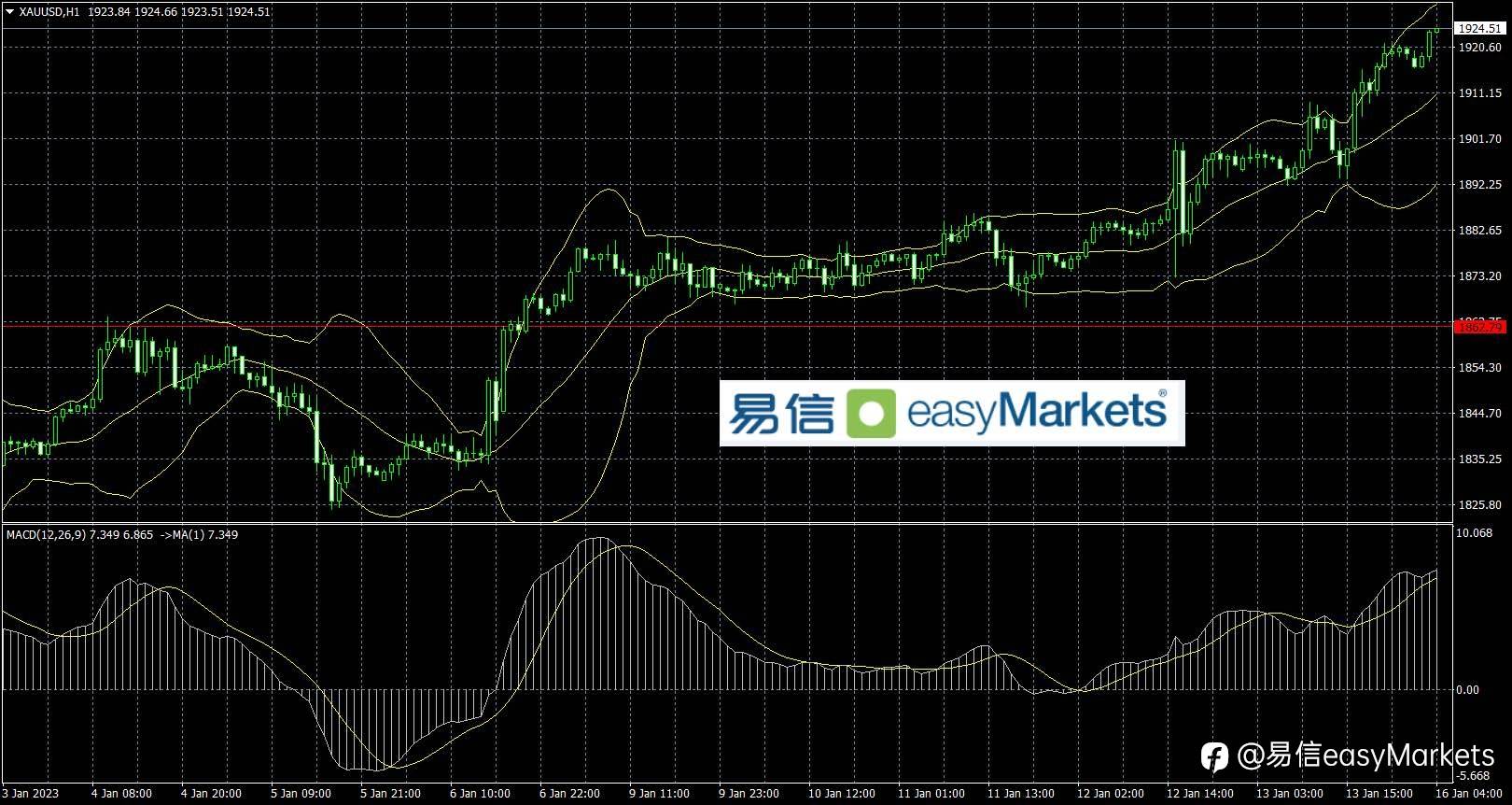1512x805 pixels.
Task: Select the OHLC values 1923.84 1924.66 1923.51 1924.51
Action: click(x=180, y=12)
